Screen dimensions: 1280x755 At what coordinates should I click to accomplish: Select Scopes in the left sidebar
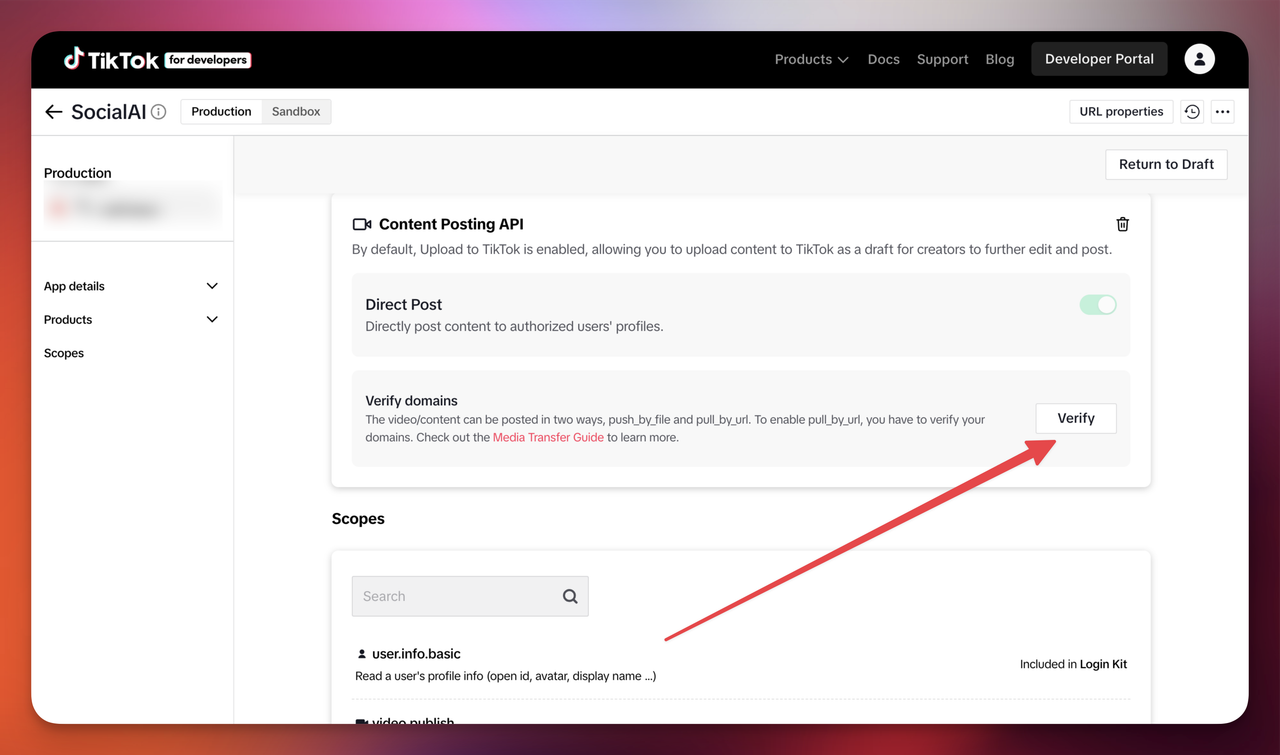pyautogui.click(x=64, y=353)
